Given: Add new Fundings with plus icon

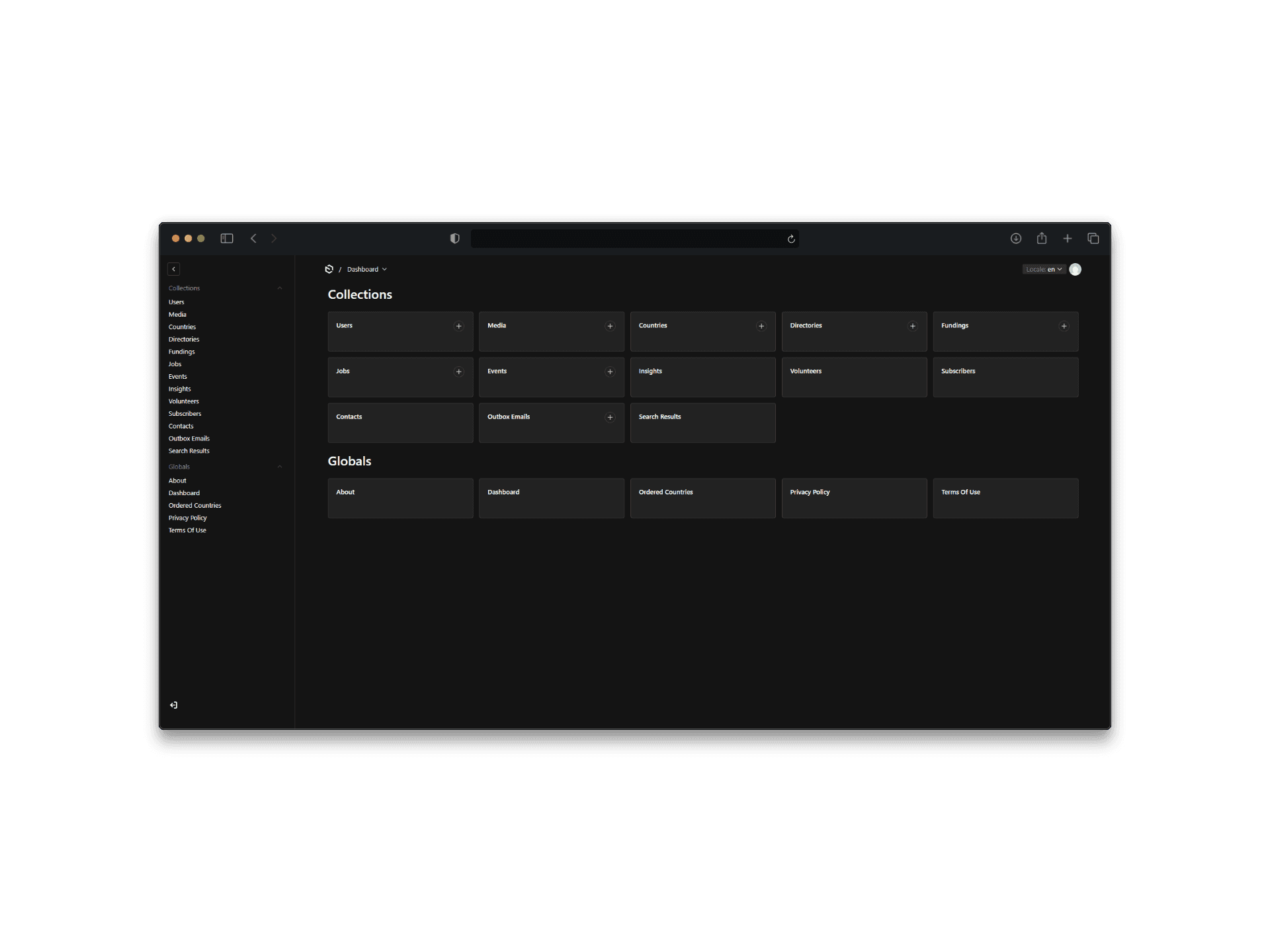Looking at the screenshot, I should tap(1064, 326).
